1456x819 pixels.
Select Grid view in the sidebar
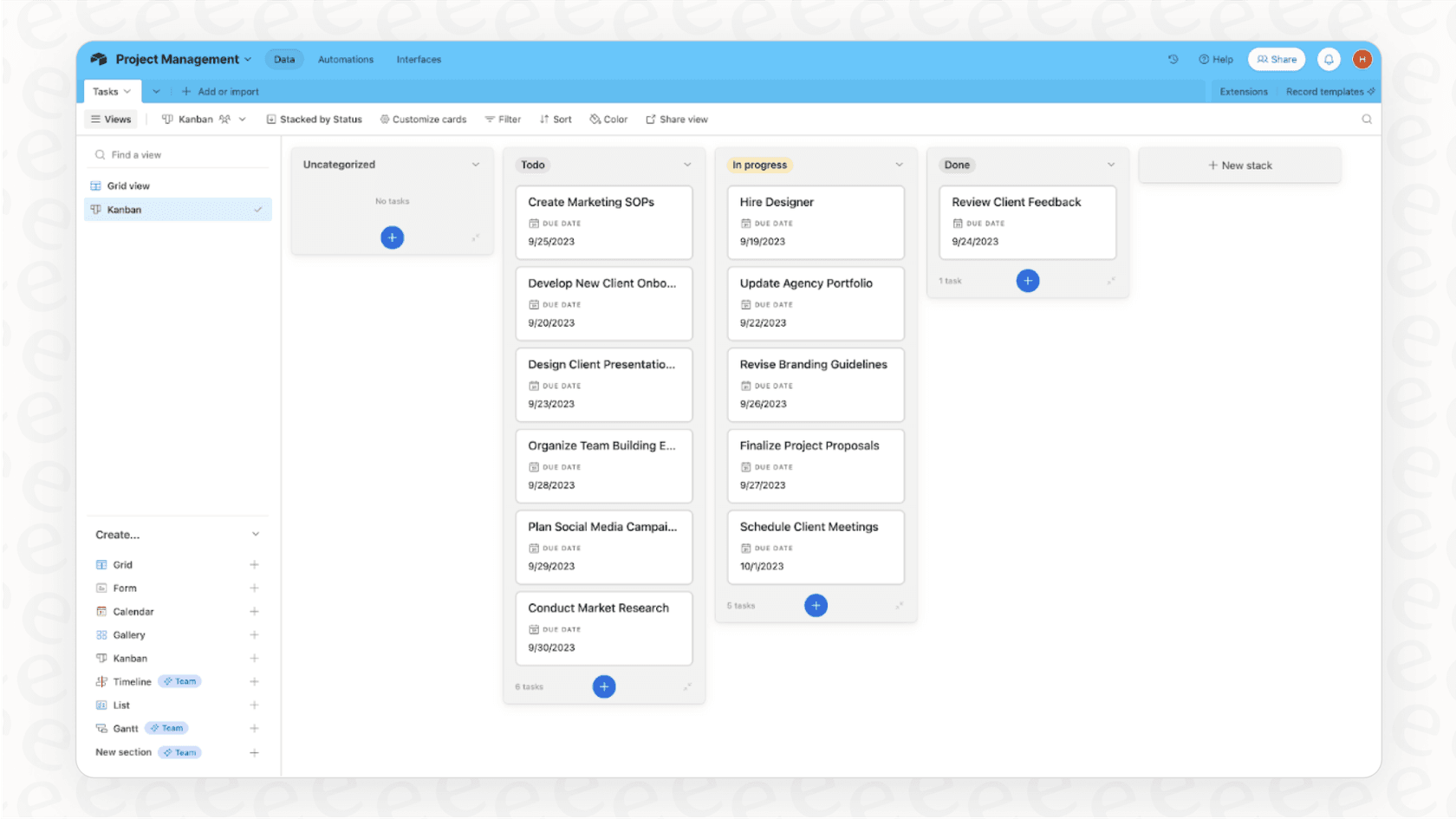pyautogui.click(x=127, y=185)
